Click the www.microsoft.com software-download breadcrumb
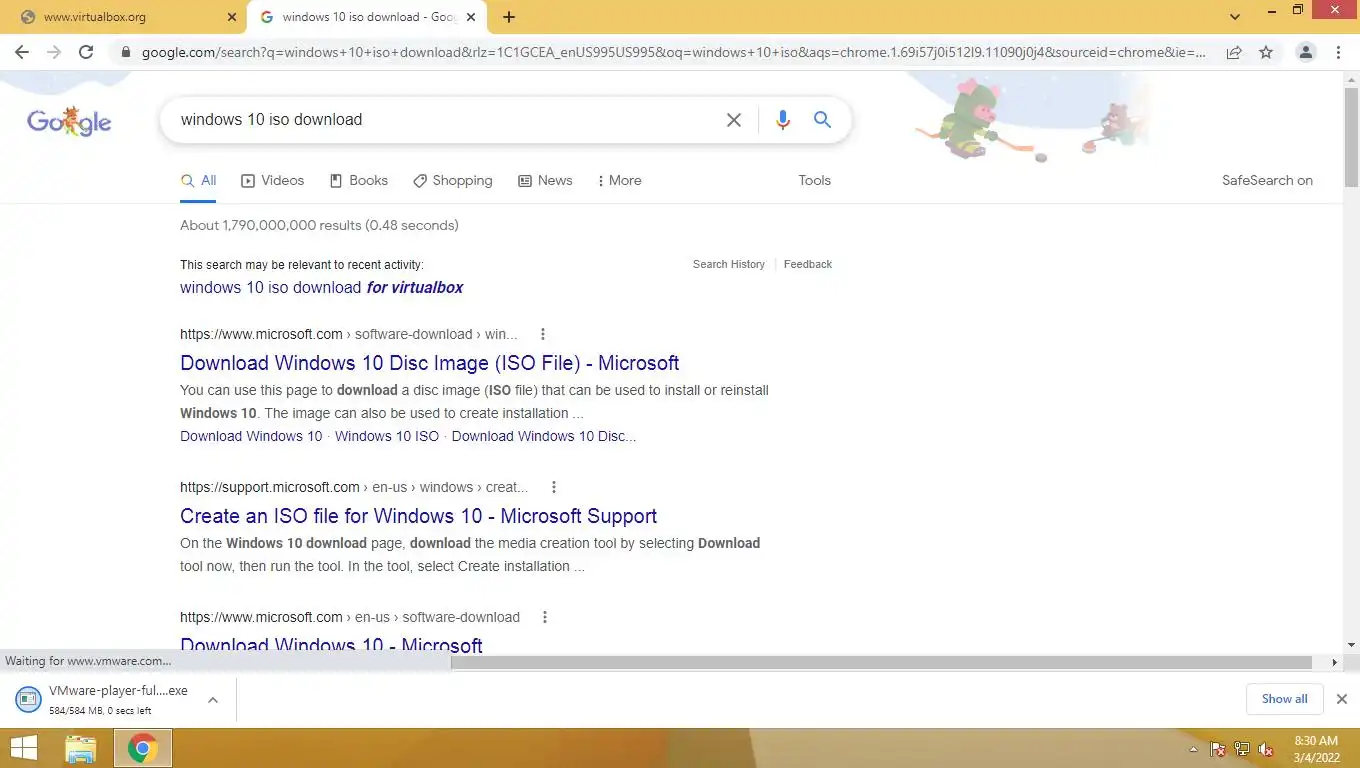This screenshot has height=768, width=1360. tap(349, 334)
